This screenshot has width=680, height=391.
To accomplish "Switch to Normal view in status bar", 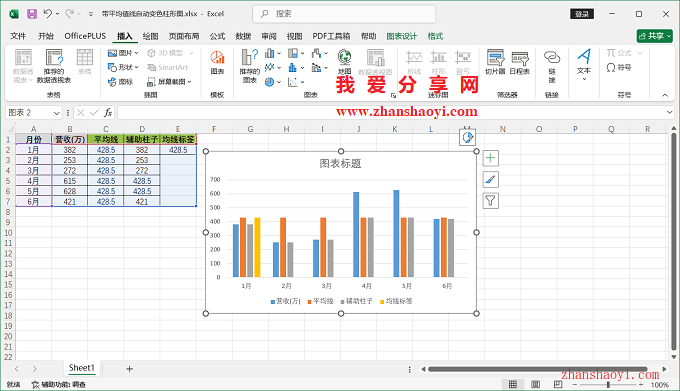I will tap(513, 384).
